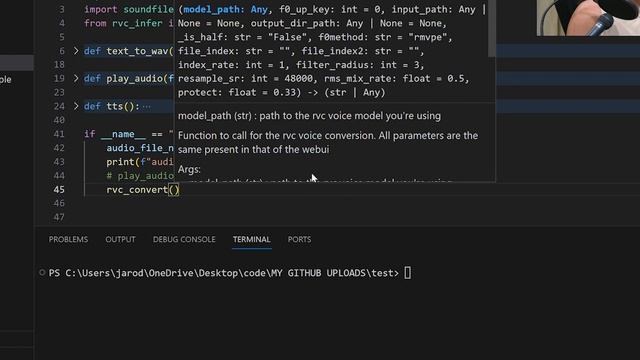640x360 pixels.
Task: Select the Terminal tab
Action: click(251, 240)
